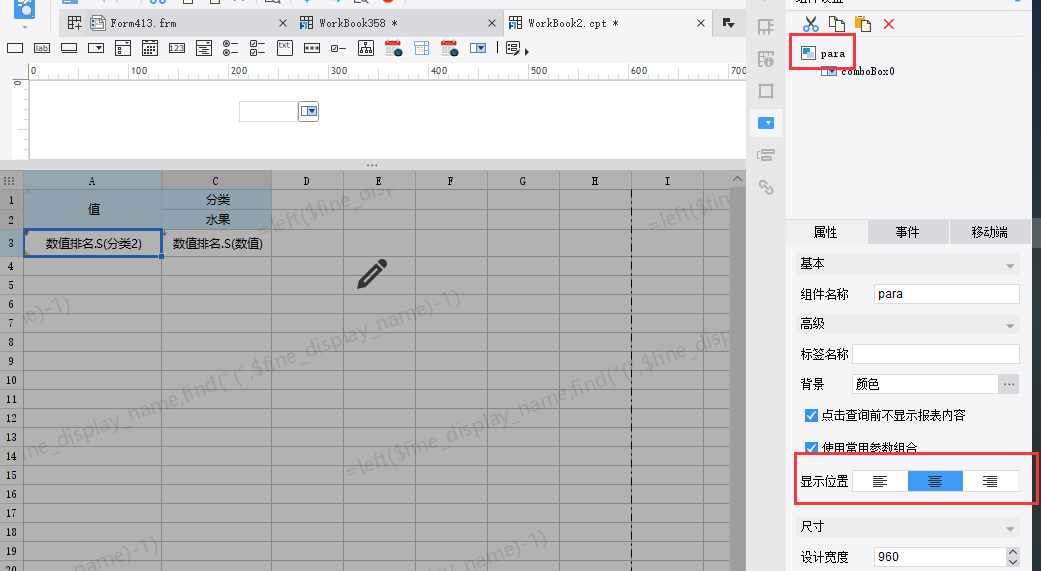Collapse the 尺寸 section
The height and width of the screenshot is (571, 1041).
pos(1010,529)
